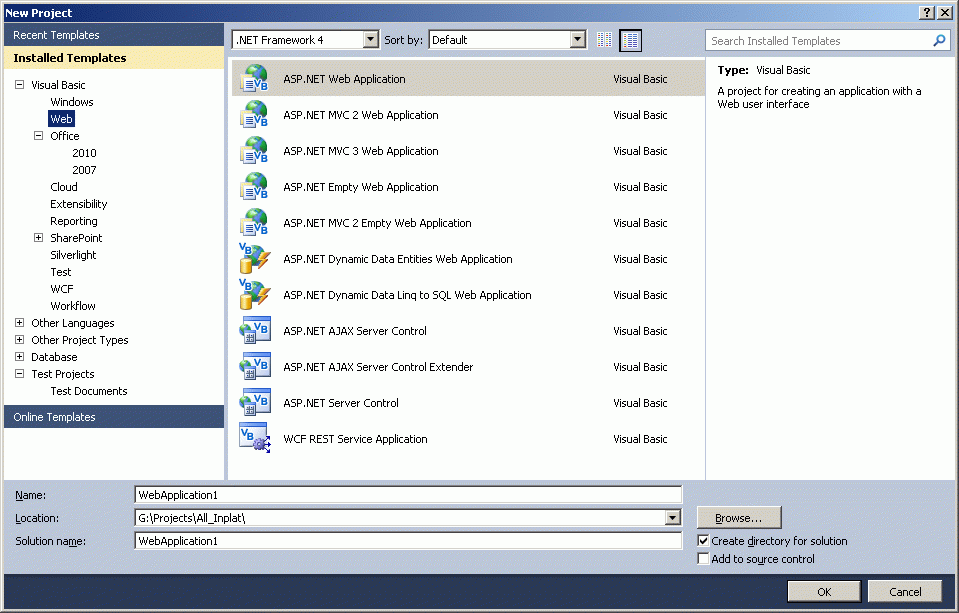The image size is (959, 613).
Task: Collapse the Office tree node
Action: coord(39,136)
